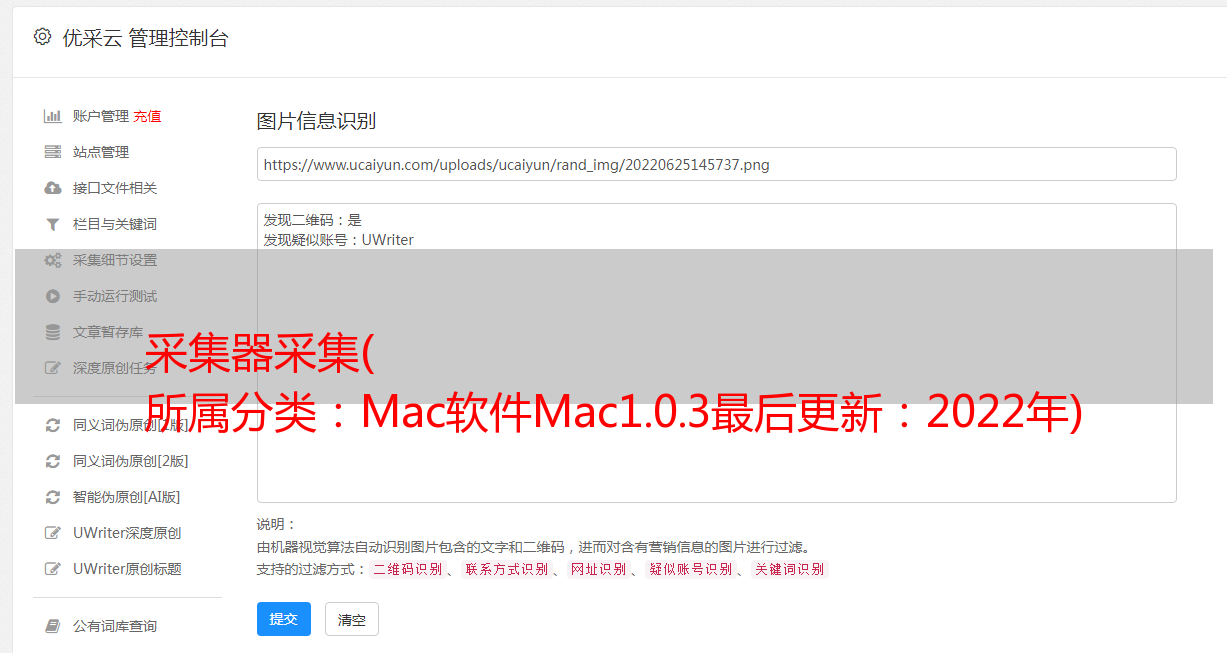
Task: Click the edit icon for UWriter原创标题
Action: (x=53, y=569)
